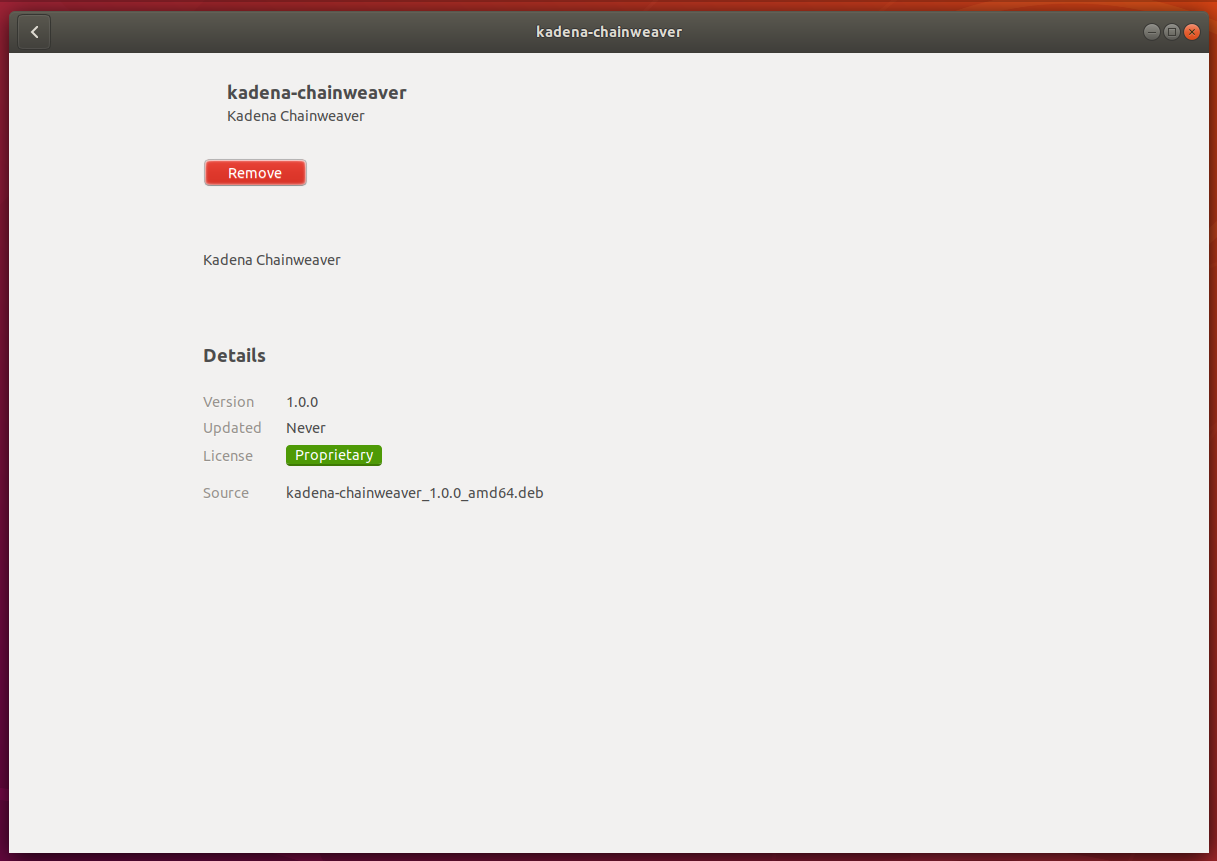Select the bold kadena-chainweaver app heading
Image resolution: width=1217 pixels, height=861 pixels.
pyautogui.click(x=316, y=93)
